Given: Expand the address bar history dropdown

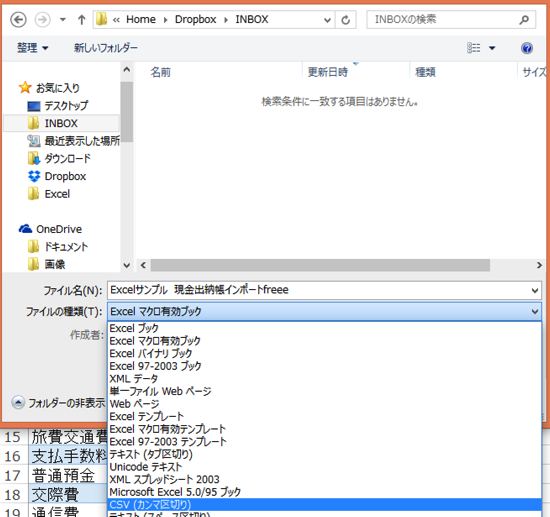Looking at the screenshot, I should pyautogui.click(x=327, y=20).
